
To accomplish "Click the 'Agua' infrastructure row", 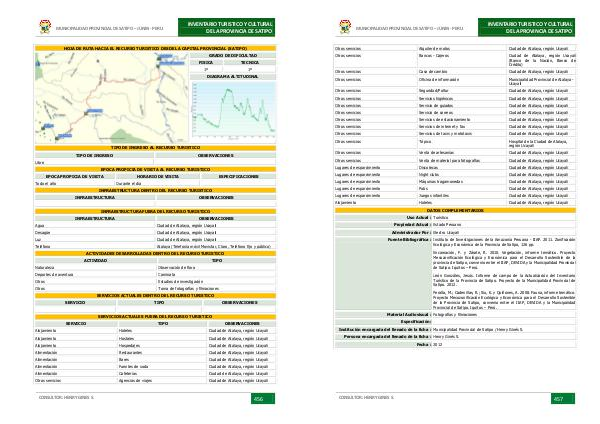I will pos(155,226).
